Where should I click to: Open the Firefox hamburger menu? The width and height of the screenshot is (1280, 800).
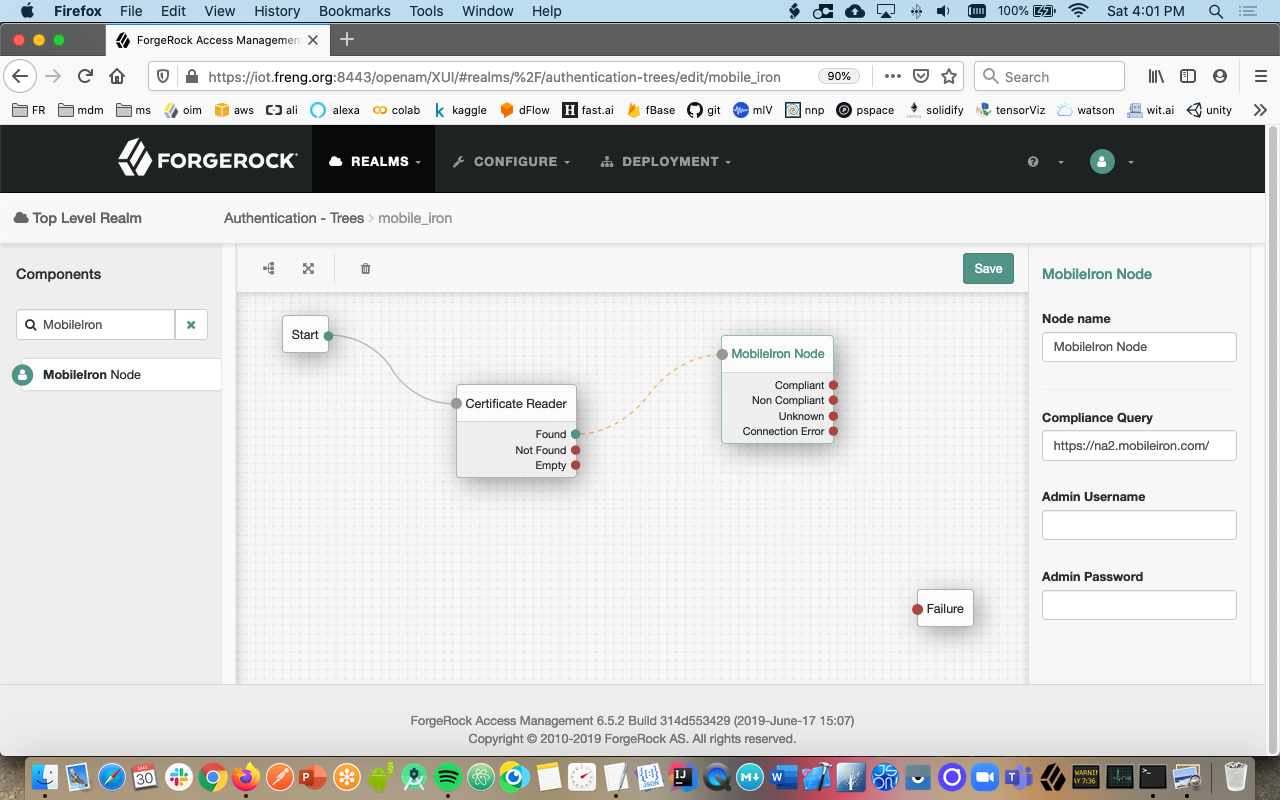(1260, 76)
